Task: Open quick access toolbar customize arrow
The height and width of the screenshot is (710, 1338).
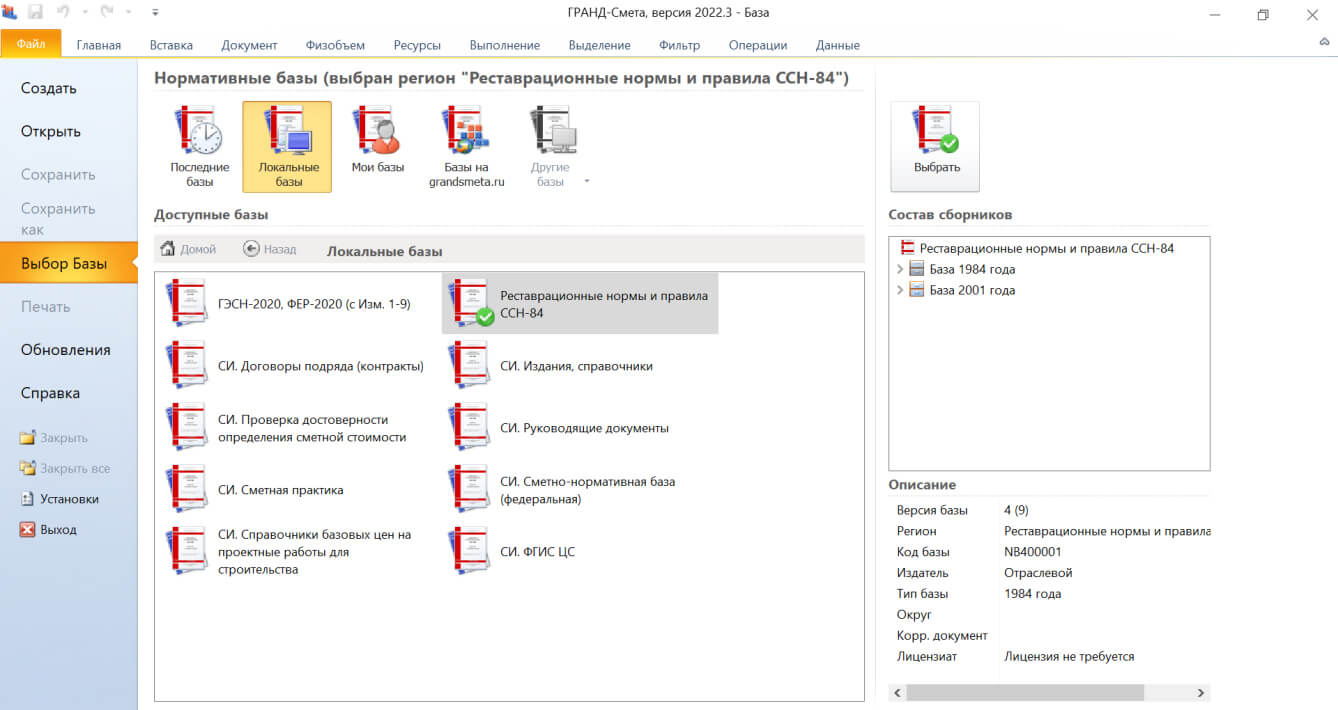Action: pos(155,13)
